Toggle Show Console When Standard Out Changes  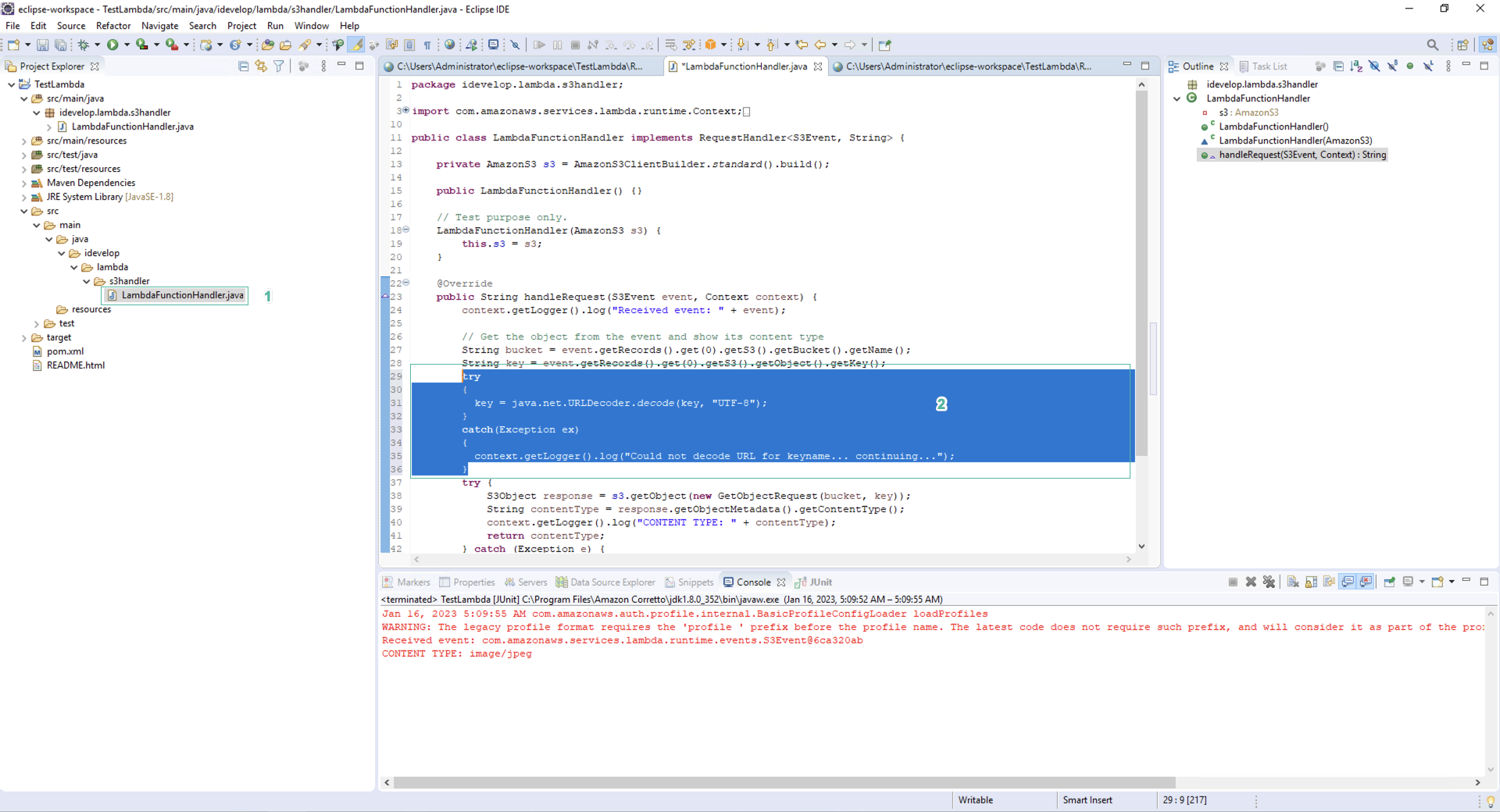point(1348,582)
